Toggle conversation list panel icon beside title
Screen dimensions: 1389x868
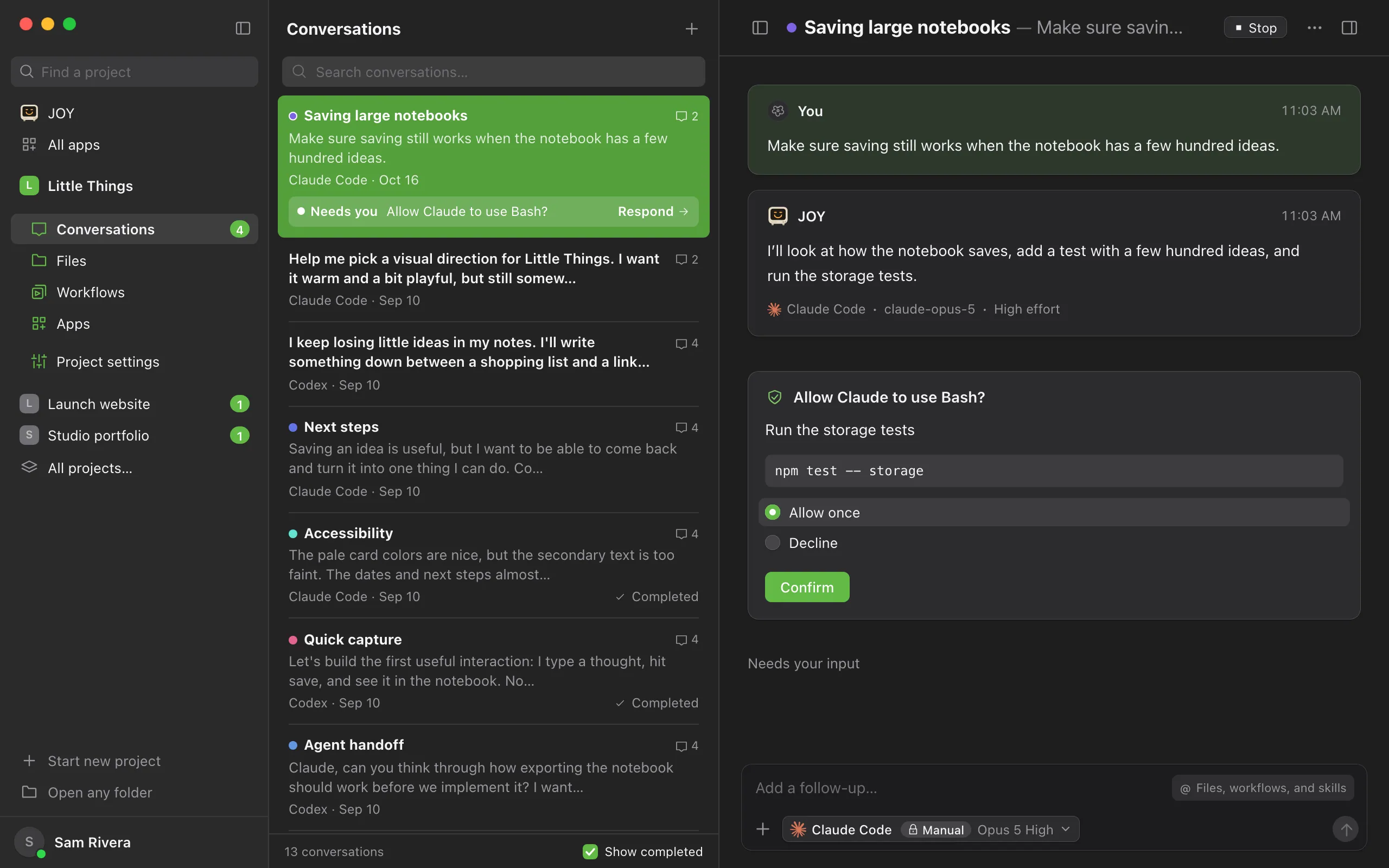click(760, 28)
